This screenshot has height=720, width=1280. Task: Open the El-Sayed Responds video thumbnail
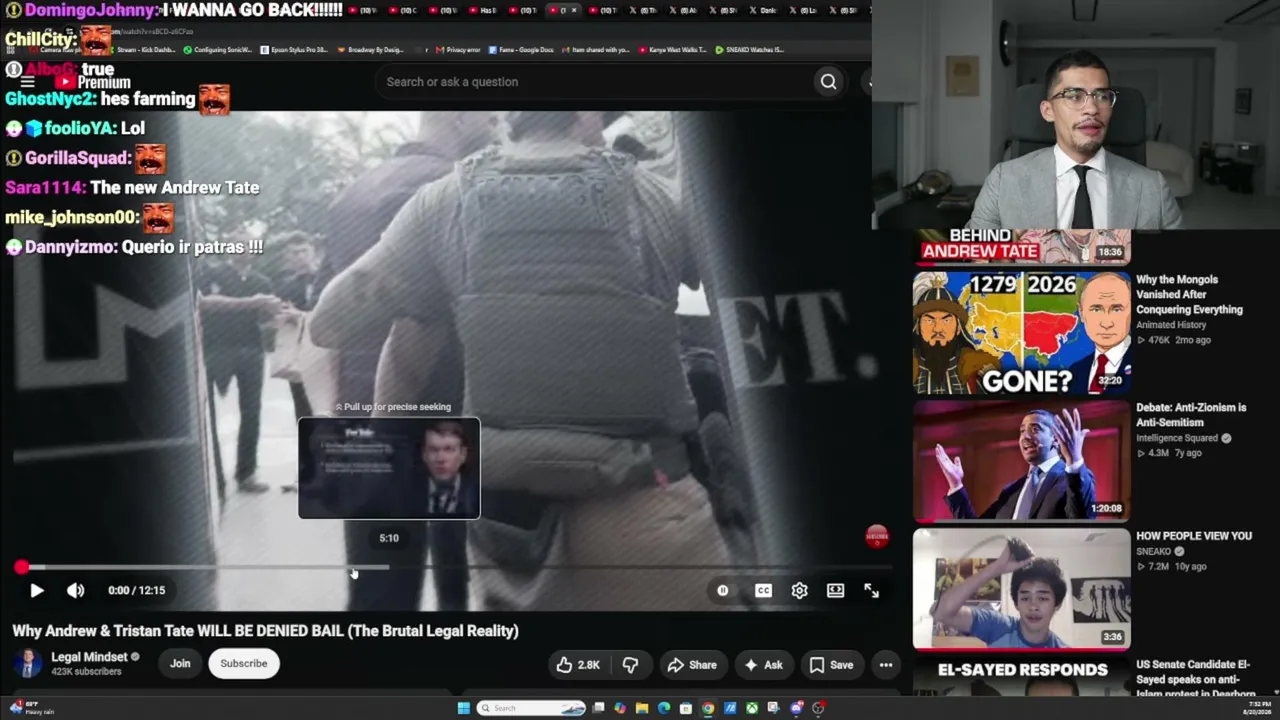click(x=1021, y=676)
